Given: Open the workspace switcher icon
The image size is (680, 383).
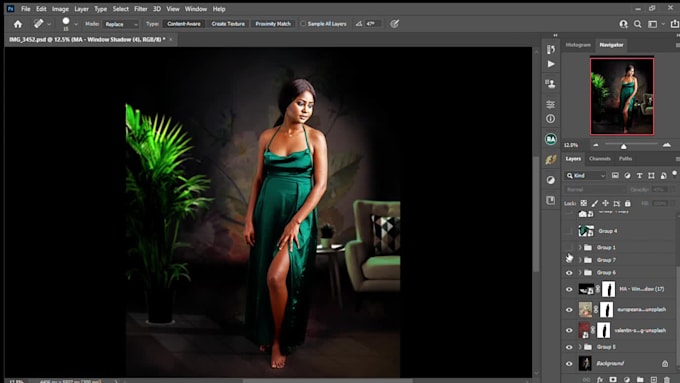Looking at the screenshot, I should pyautogui.click(x=652, y=24).
